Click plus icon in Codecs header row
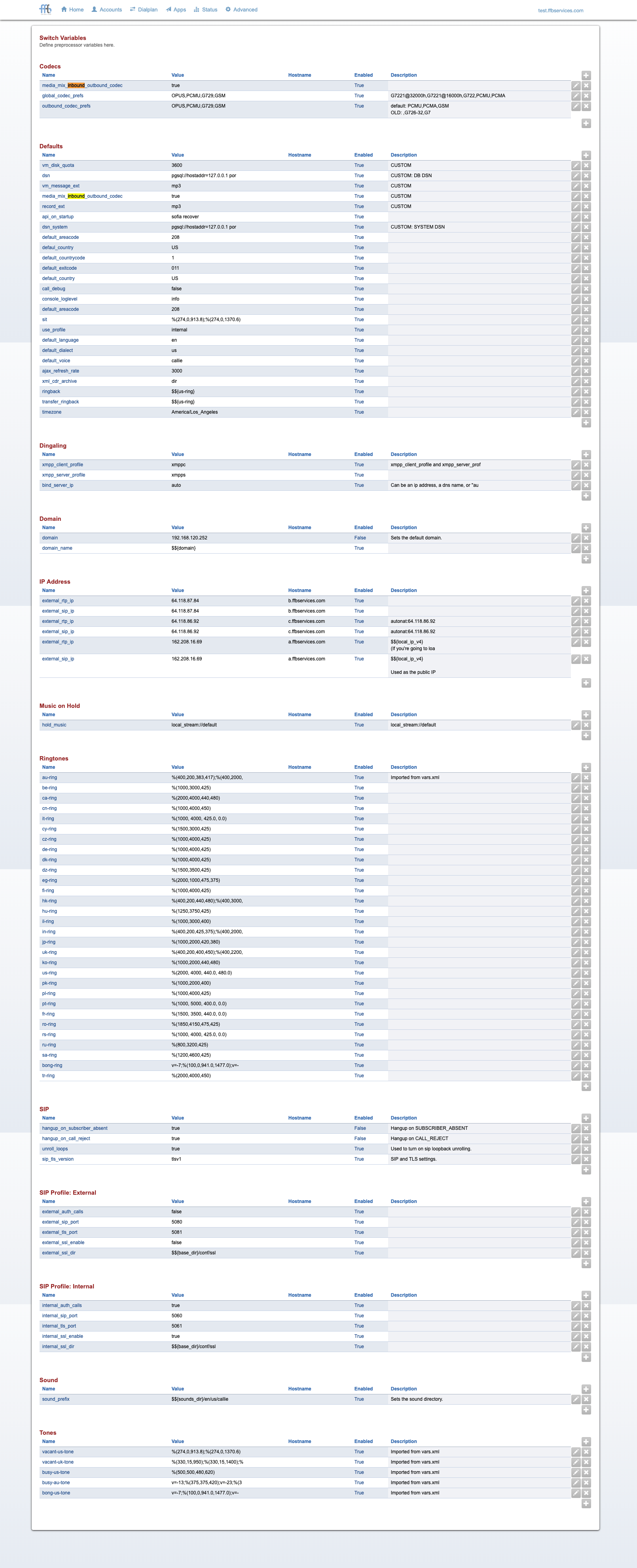 click(586, 76)
